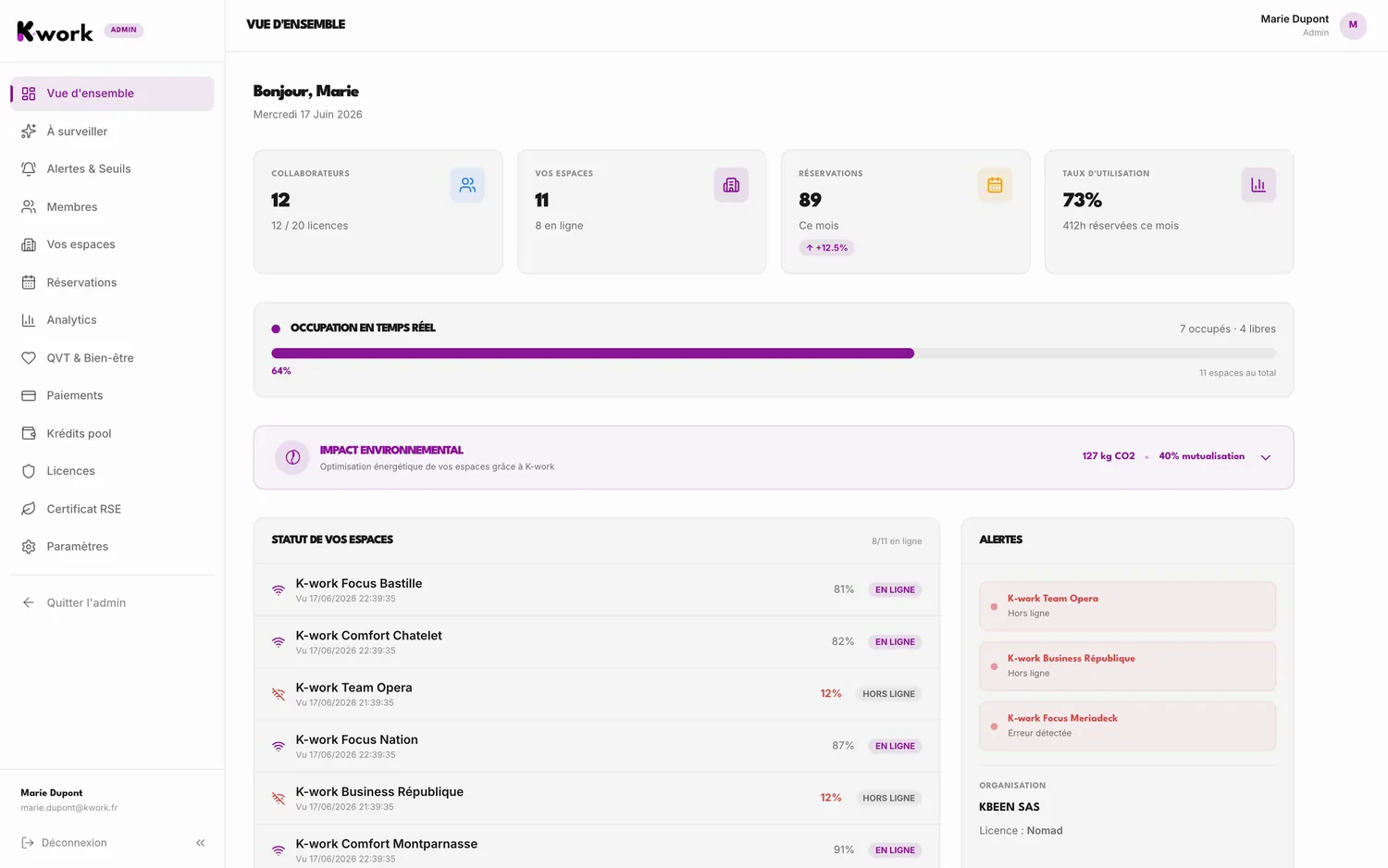
Task: Click '12 / 20 licences' text
Action: pos(309,226)
